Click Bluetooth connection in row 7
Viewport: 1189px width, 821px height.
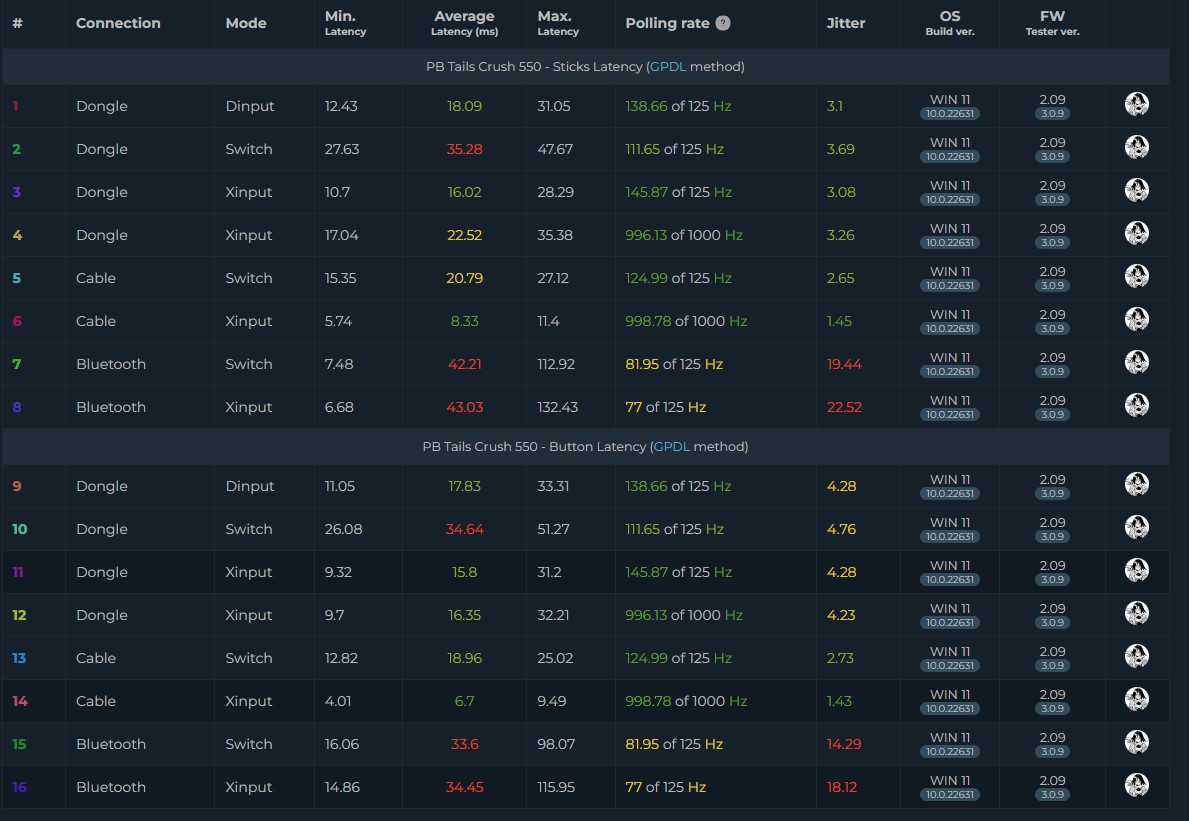coord(111,365)
